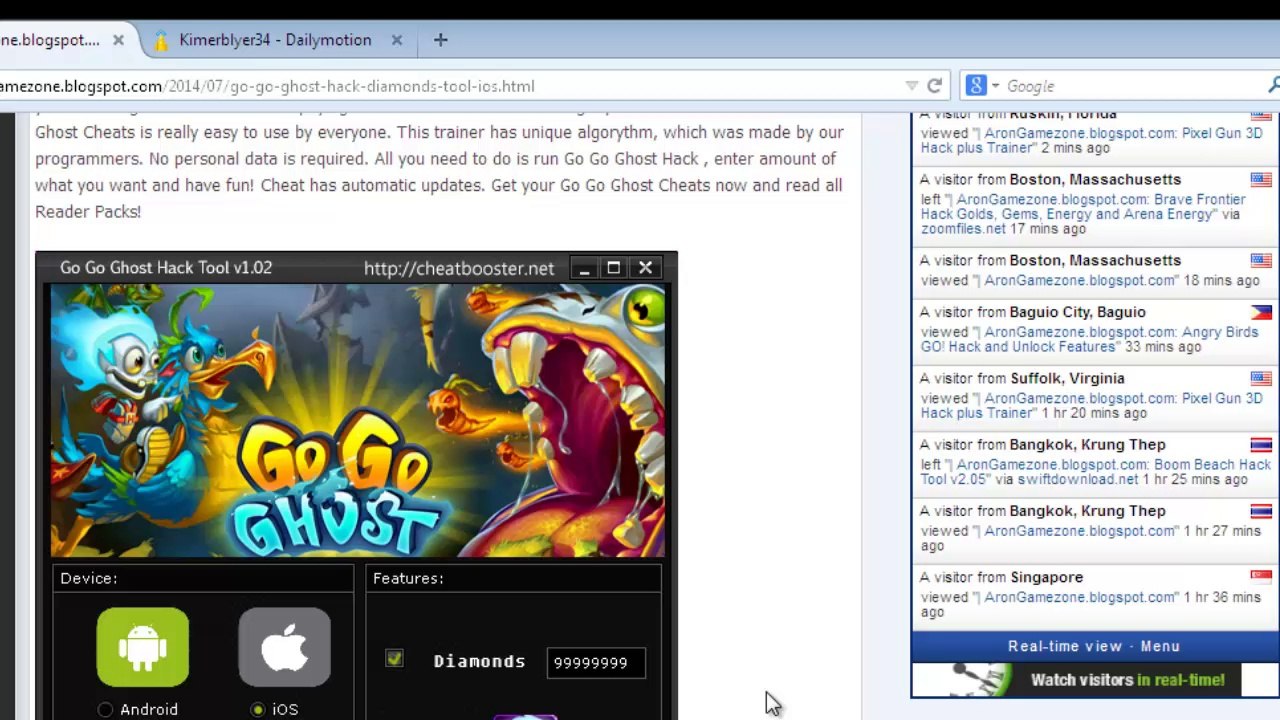
Task: Click the Philippines flag beside Baguio City
Action: point(1261,313)
